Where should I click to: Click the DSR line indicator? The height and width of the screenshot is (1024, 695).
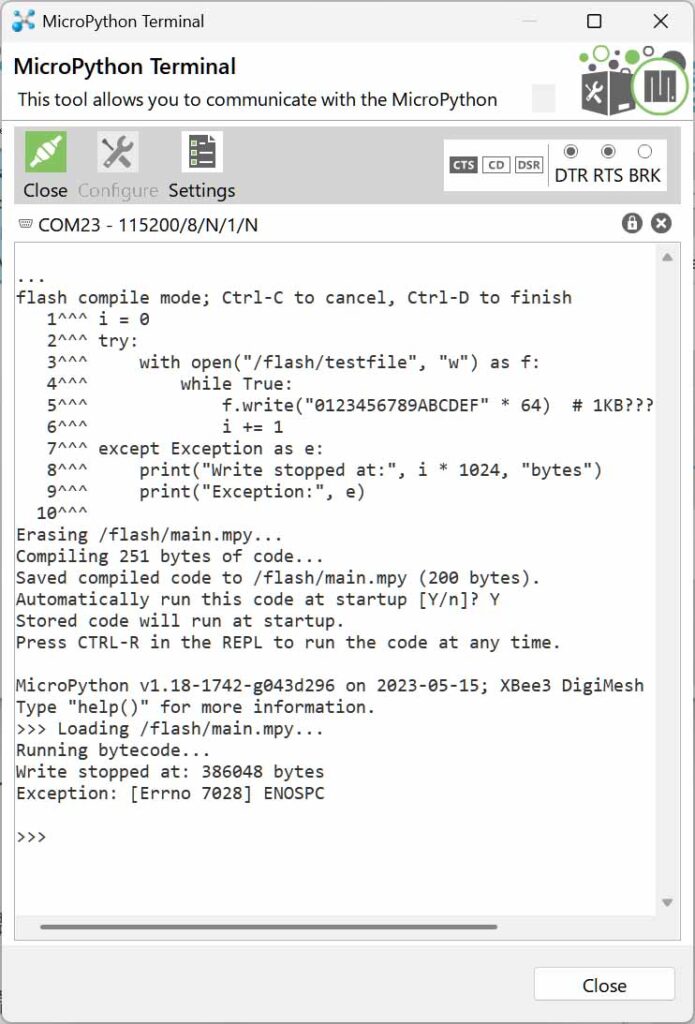coord(528,165)
